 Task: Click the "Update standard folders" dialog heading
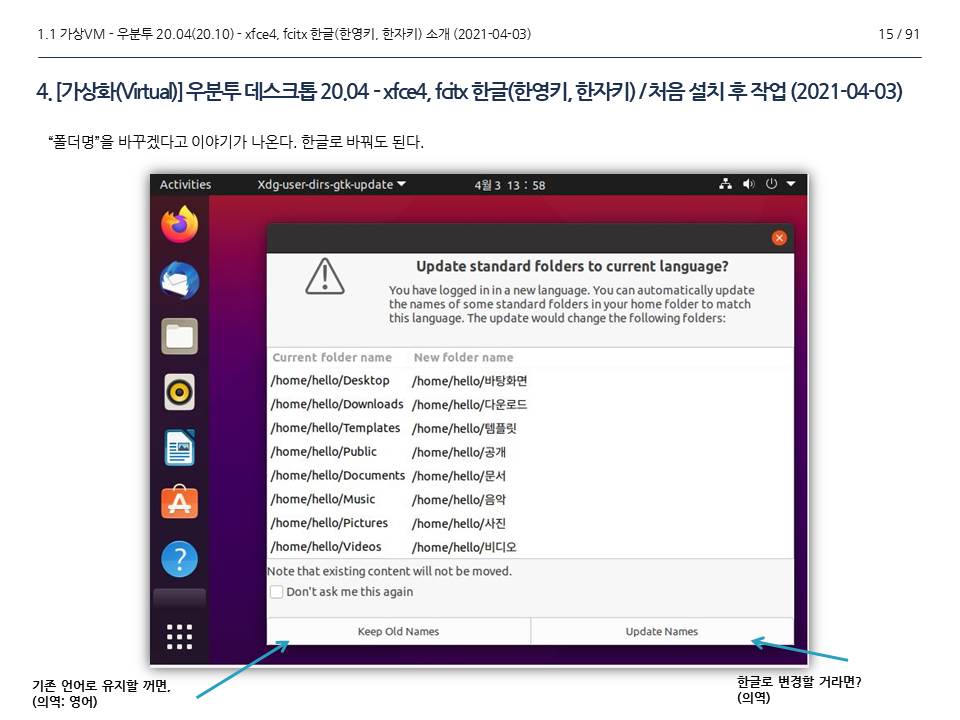[572, 266]
